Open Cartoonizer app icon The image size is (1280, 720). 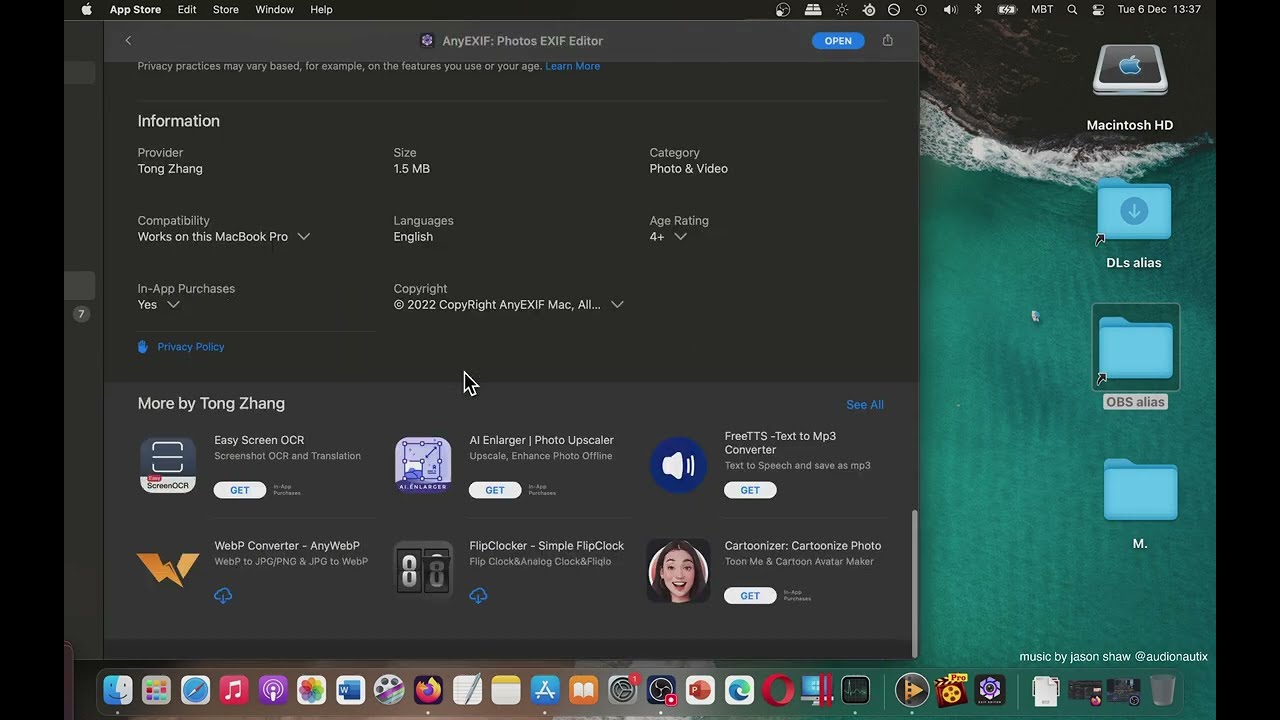point(678,571)
